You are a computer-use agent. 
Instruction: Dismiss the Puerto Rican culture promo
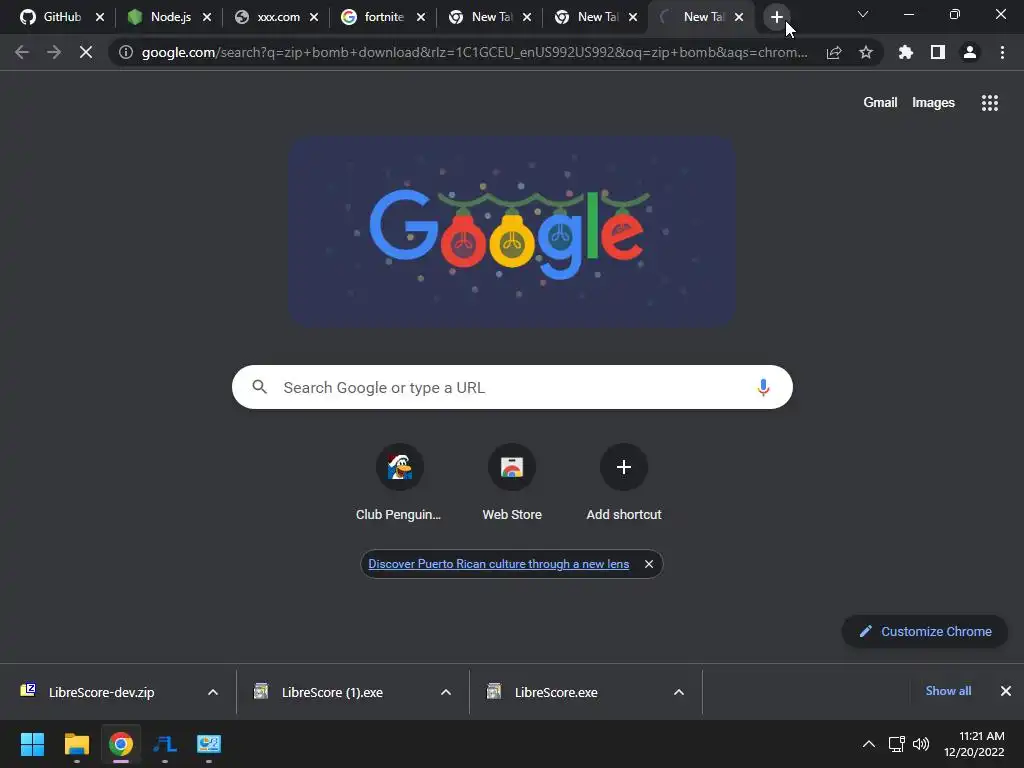(648, 564)
